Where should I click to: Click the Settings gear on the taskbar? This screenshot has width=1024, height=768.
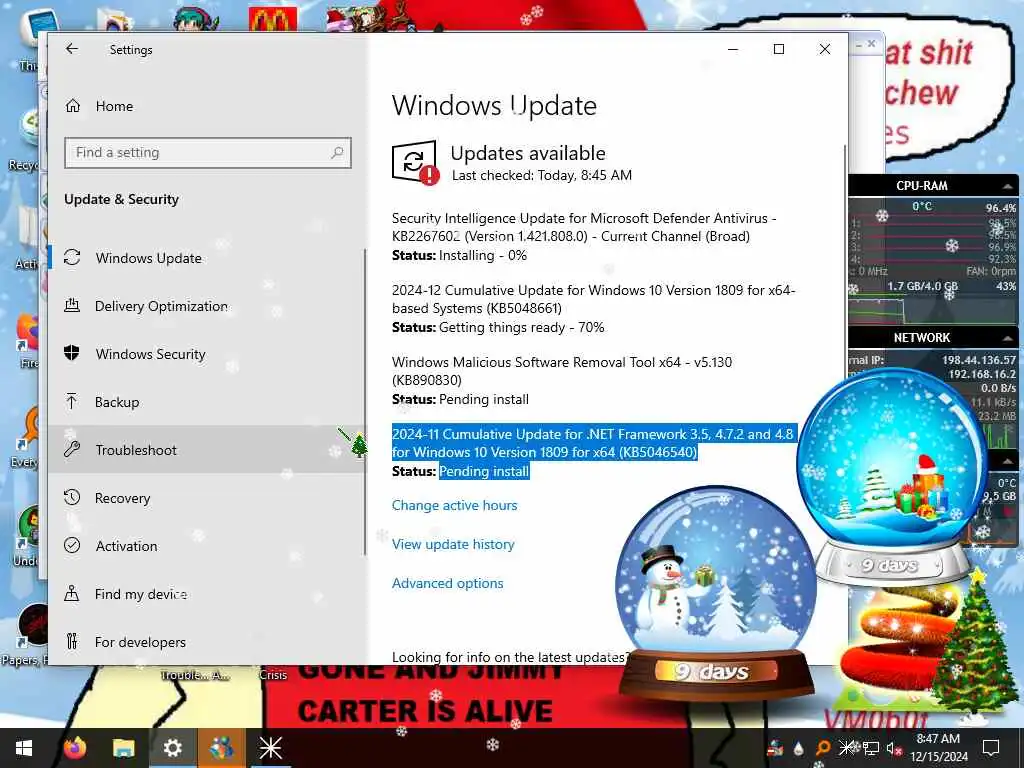click(172, 748)
